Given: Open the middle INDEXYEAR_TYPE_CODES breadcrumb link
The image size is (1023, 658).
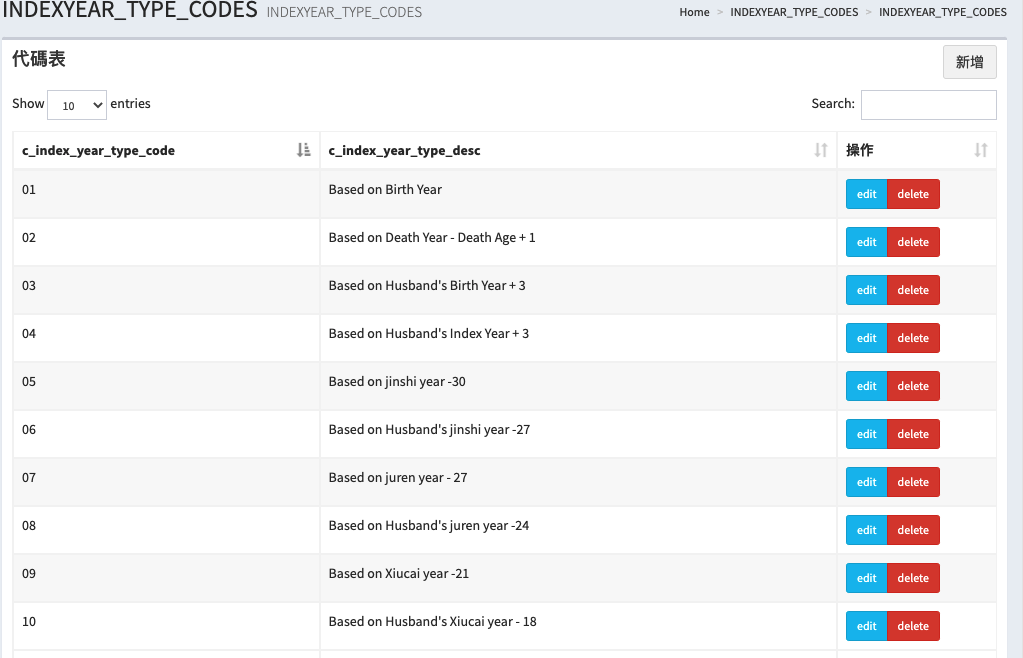Looking at the screenshot, I should click(x=794, y=12).
